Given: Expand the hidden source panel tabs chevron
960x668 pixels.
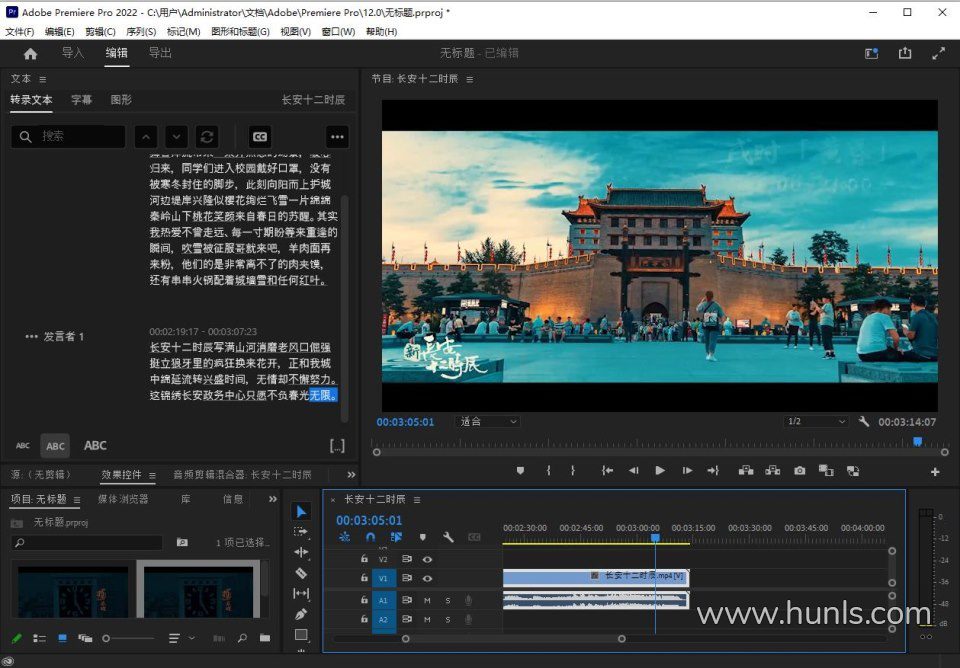Looking at the screenshot, I should click(x=351, y=475).
